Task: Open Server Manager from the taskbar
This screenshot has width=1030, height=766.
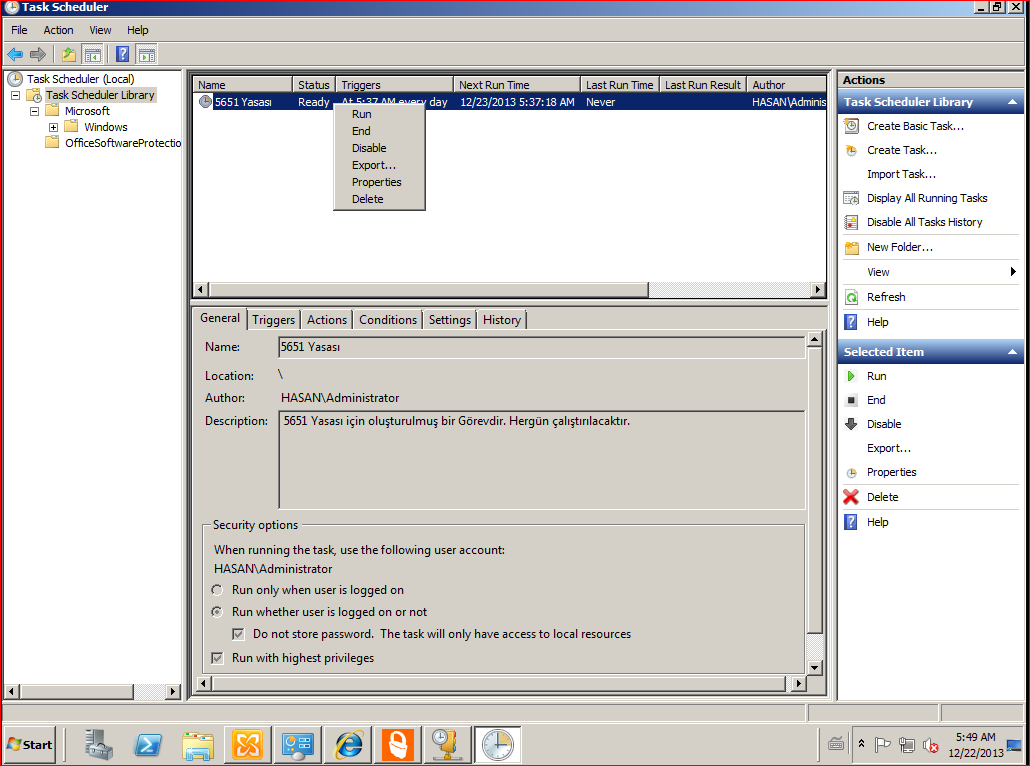Action: click(x=99, y=745)
